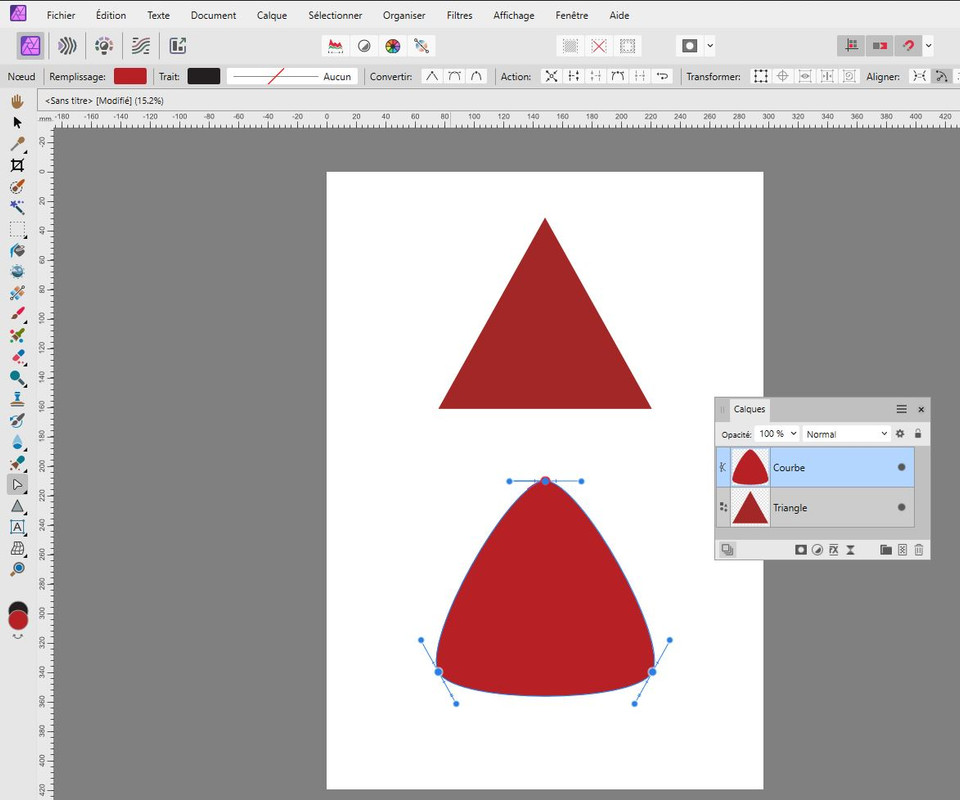Screen dimensions: 960x800
Task: Switch to the Liquify persona
Action: 66,46
